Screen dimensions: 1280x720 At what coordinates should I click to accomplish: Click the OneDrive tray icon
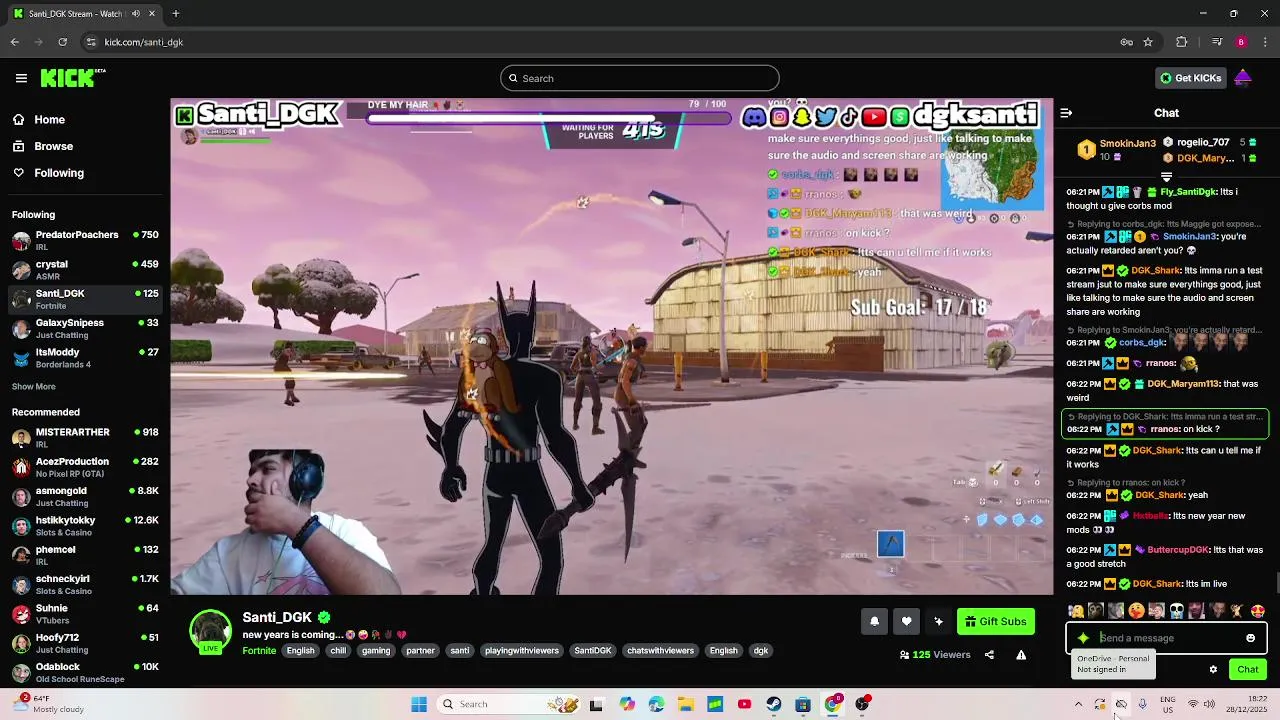(x=1121, y=704)
